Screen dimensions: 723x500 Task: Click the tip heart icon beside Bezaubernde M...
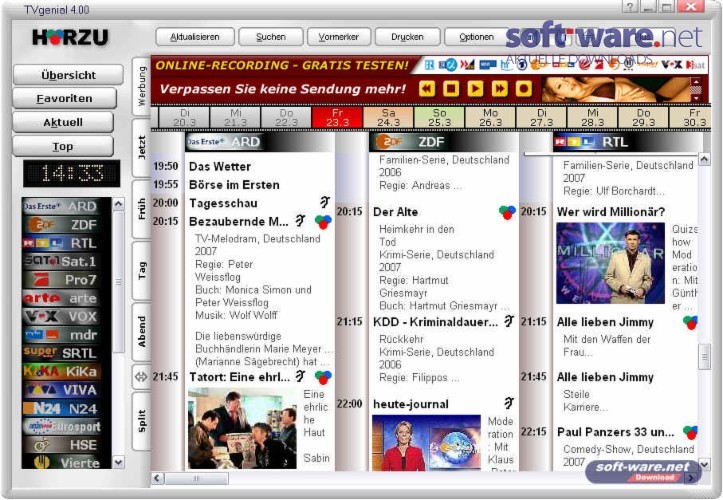click(x=323, y=221)
